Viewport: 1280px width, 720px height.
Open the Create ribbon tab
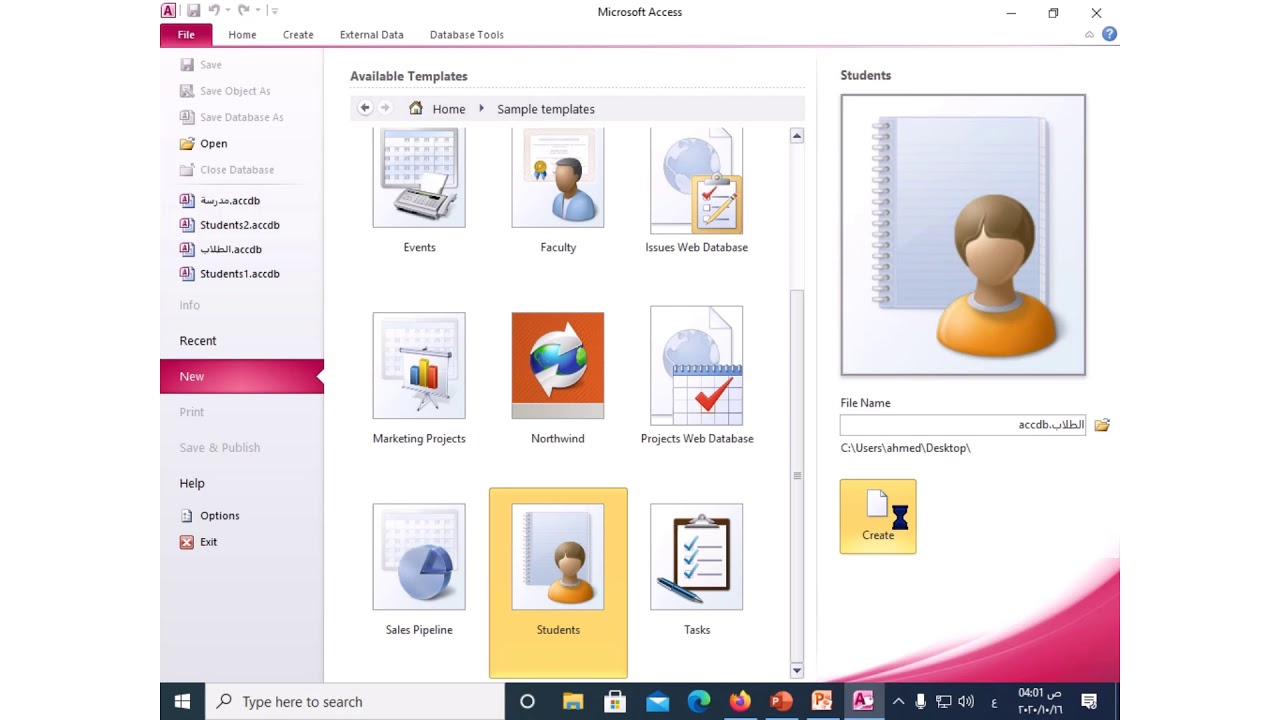point(298,34)
